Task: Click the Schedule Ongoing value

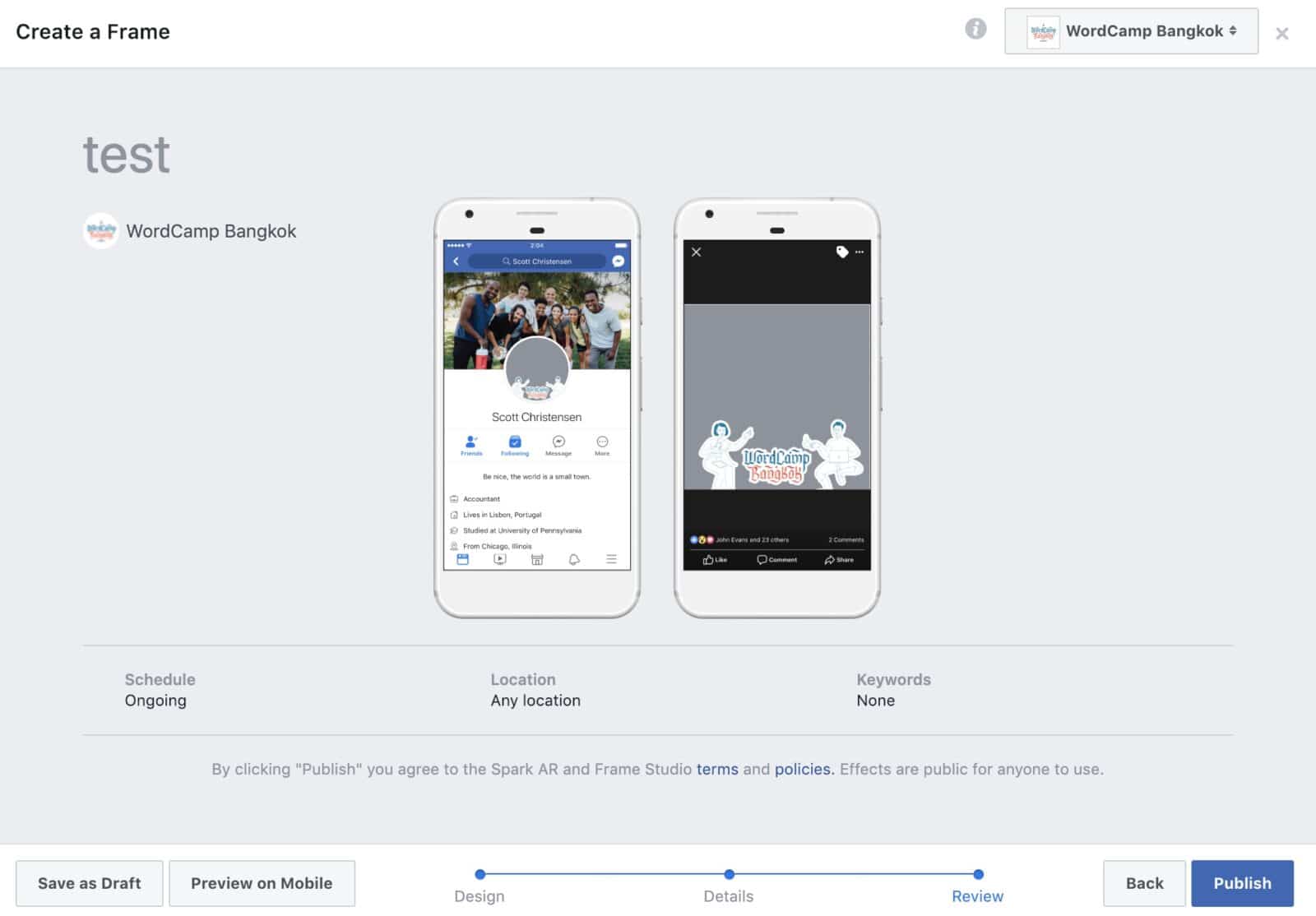Action: (155, 701)
